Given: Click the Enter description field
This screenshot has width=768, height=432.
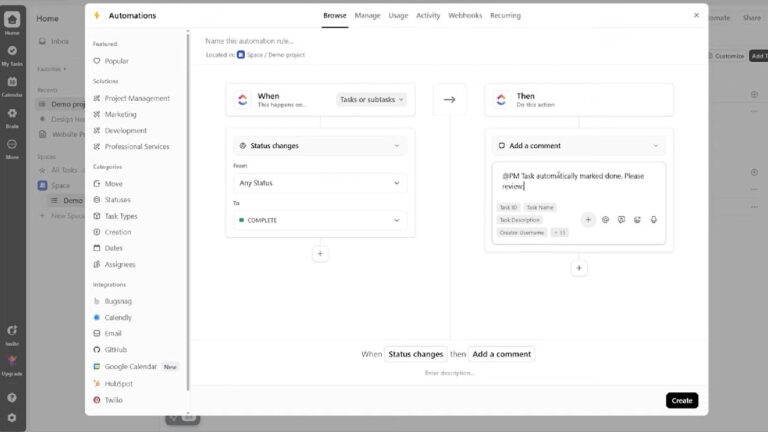Looking at the screenshot, I should click(x=449, y=373).
